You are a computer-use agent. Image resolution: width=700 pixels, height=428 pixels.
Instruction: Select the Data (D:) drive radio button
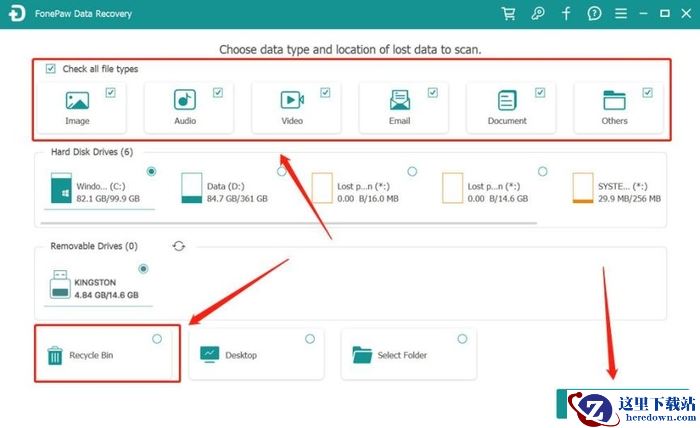tap(282, 171)
